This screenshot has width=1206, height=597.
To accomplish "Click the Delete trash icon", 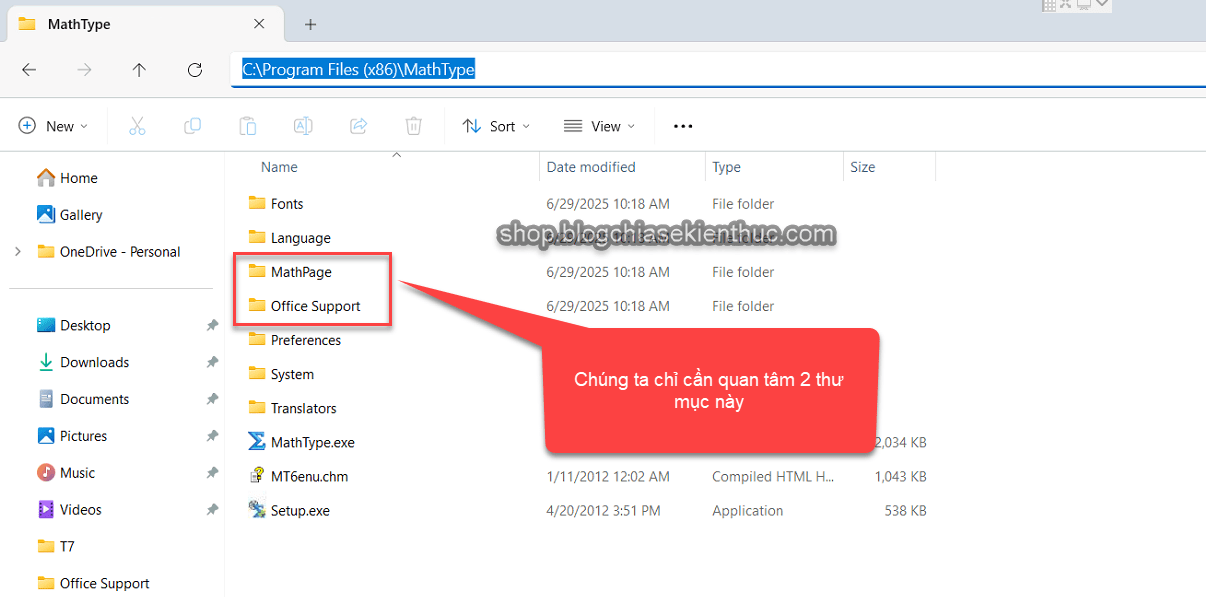I will [x=413, y=126].
